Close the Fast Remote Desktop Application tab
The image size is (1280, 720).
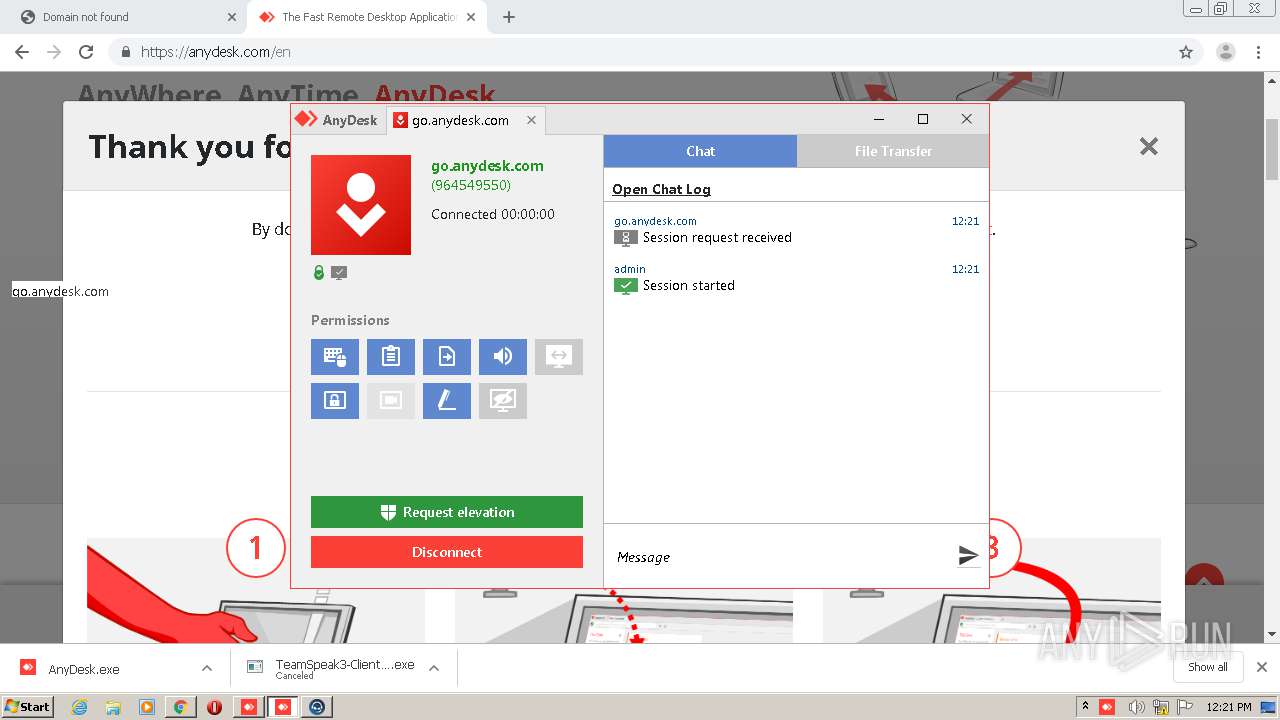coord(471,17)
